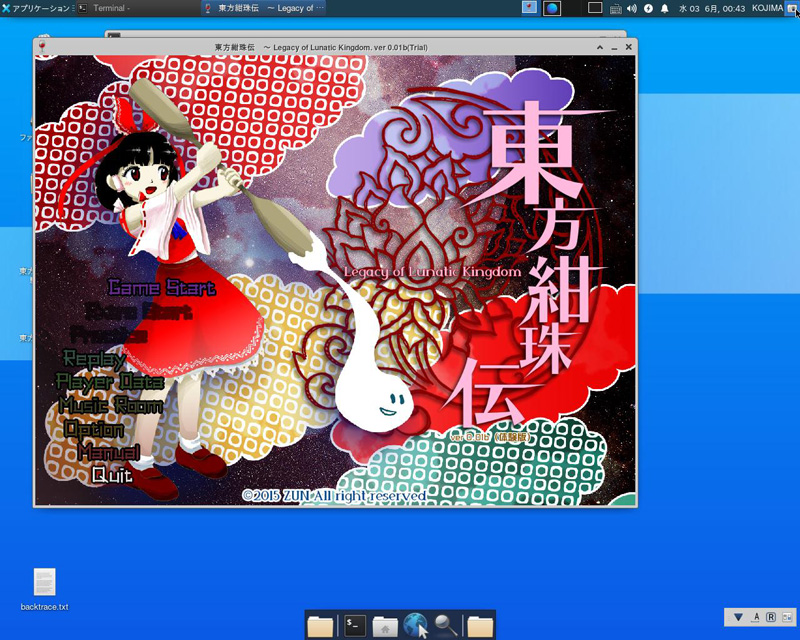Select the greyed Extra Start entry

point(139,311)
